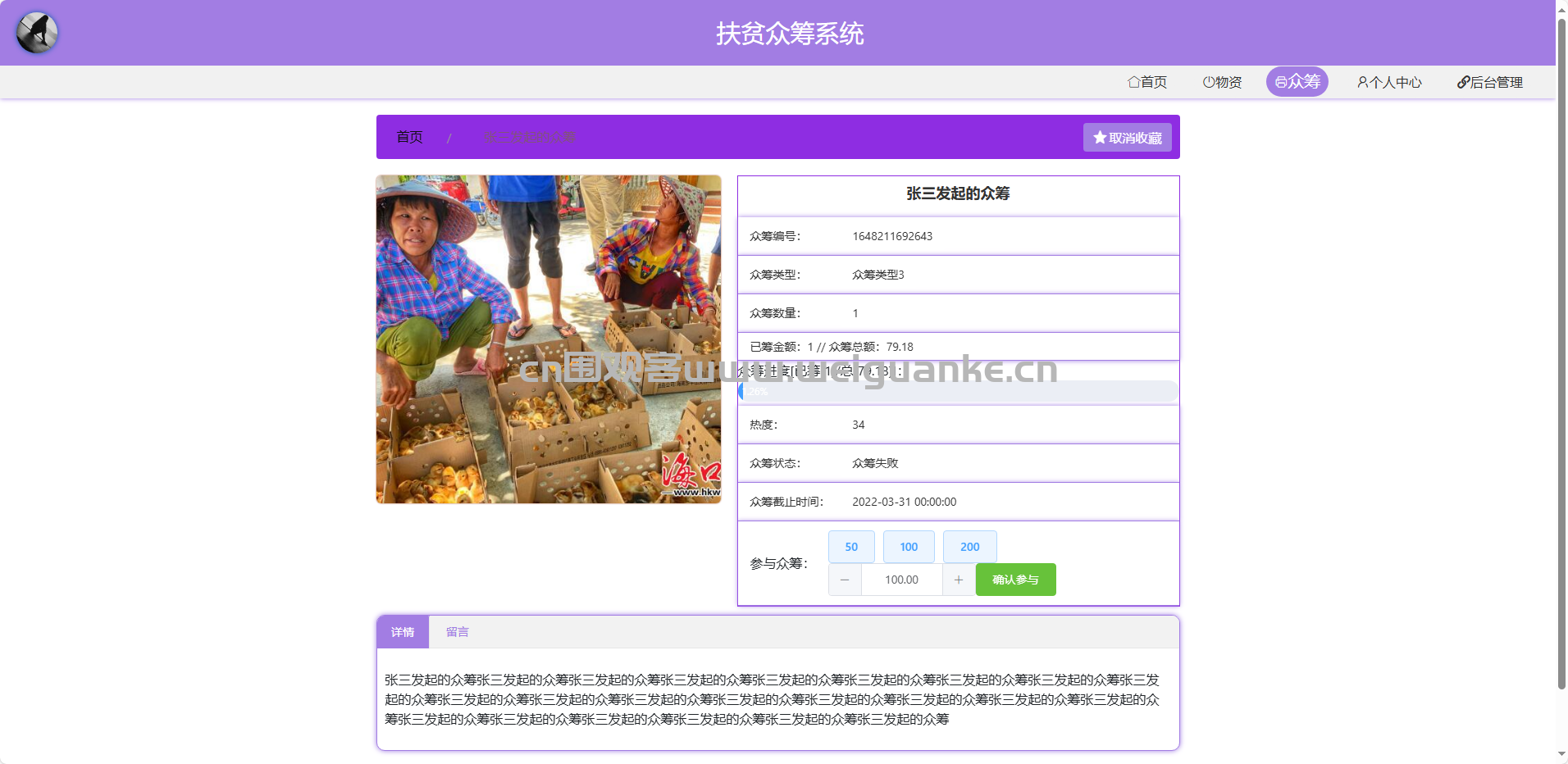Image resolution: width=1568 pixels, height=764 pixels.
Task: Click the star icon in 取消收藏
Action: (1100, 138)
